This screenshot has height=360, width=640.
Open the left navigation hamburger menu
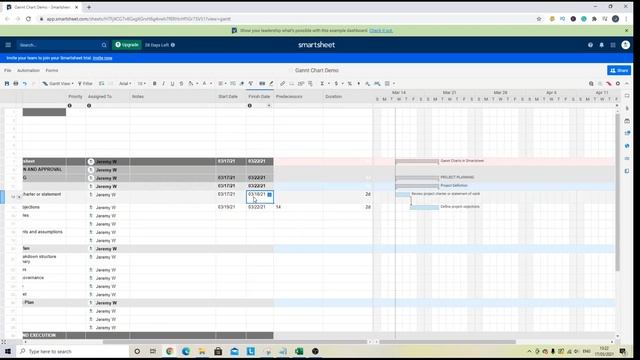(x=8, y=45)
